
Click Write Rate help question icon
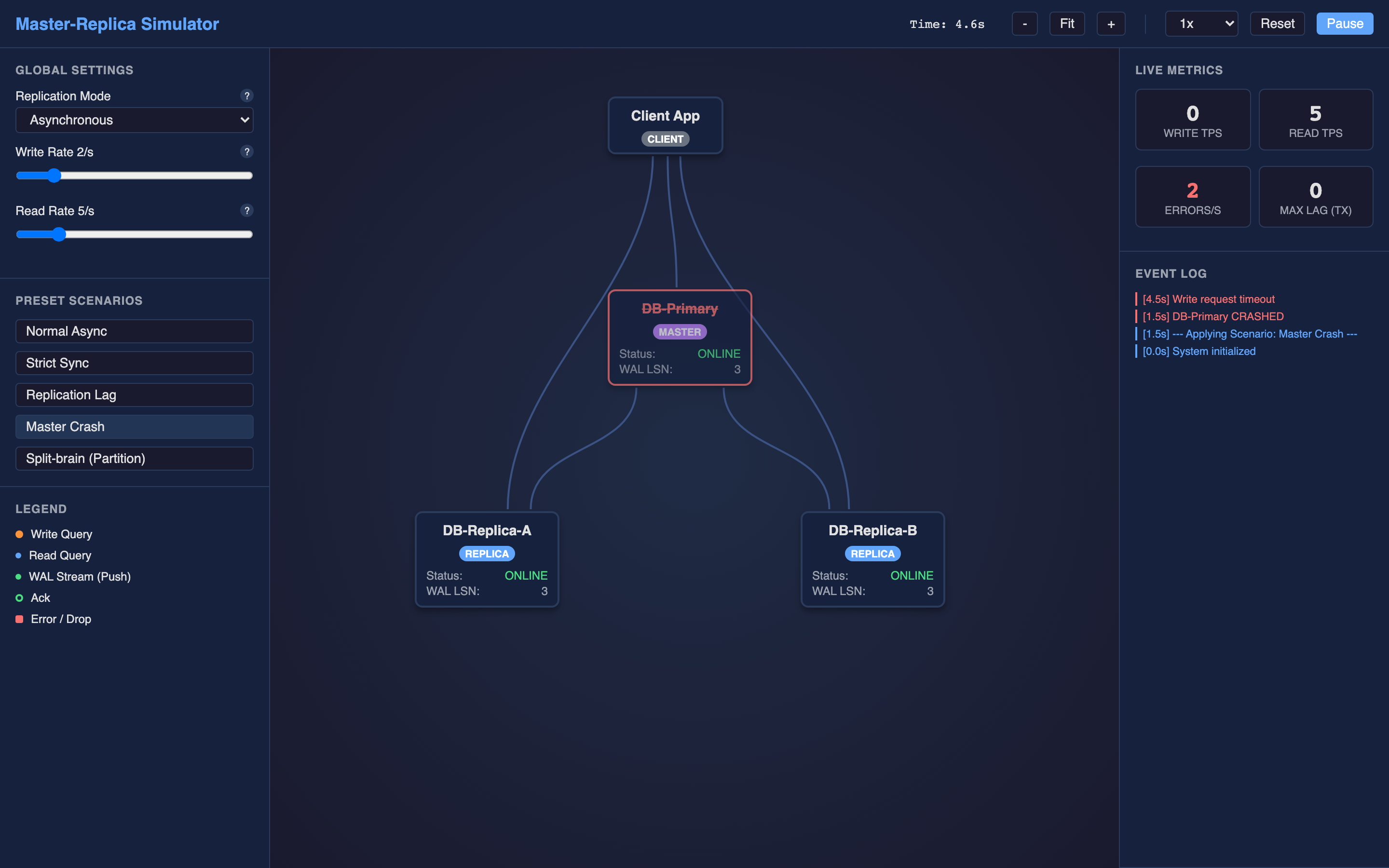point(247,151)
